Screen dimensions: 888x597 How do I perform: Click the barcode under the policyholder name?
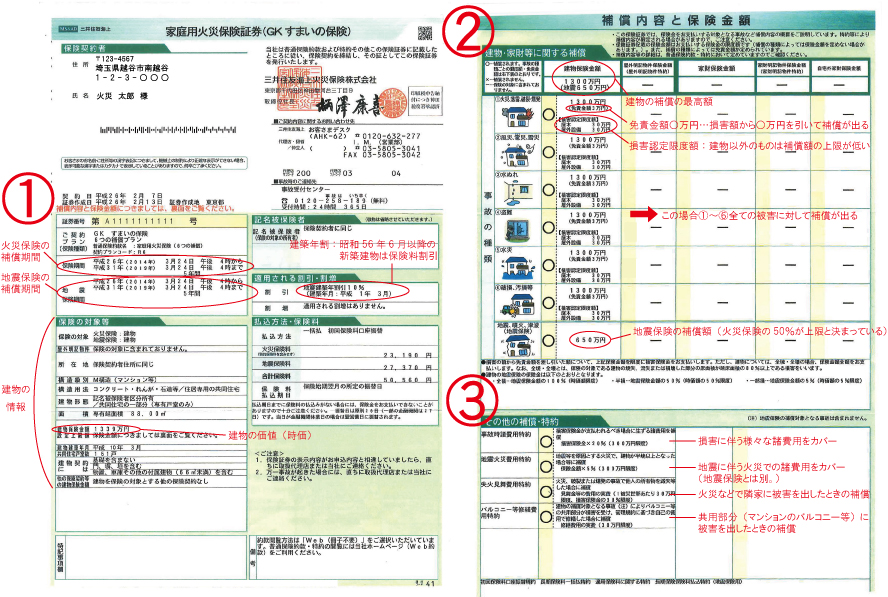click(x=168, y=130)
